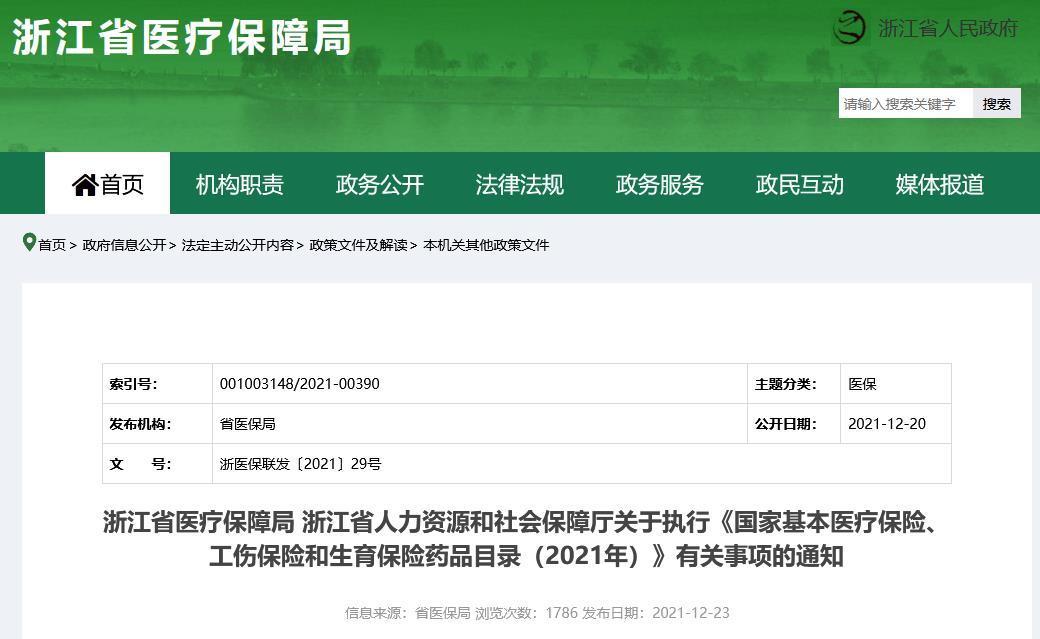
Task: Select the 首页 navigation tab
Action: click(107, 183)
